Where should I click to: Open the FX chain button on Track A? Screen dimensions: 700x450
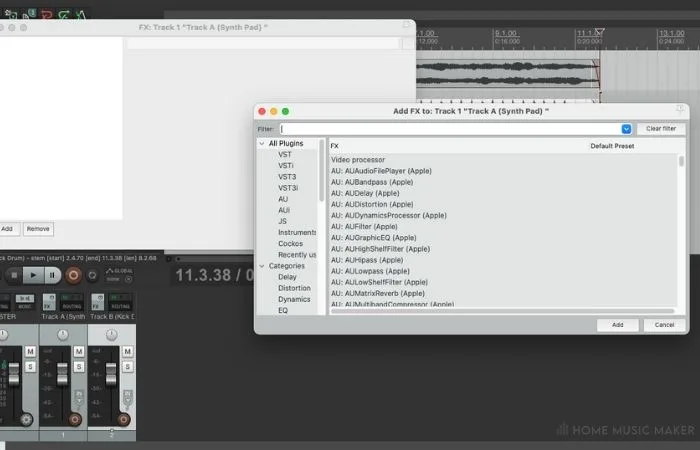coord(49,302)
